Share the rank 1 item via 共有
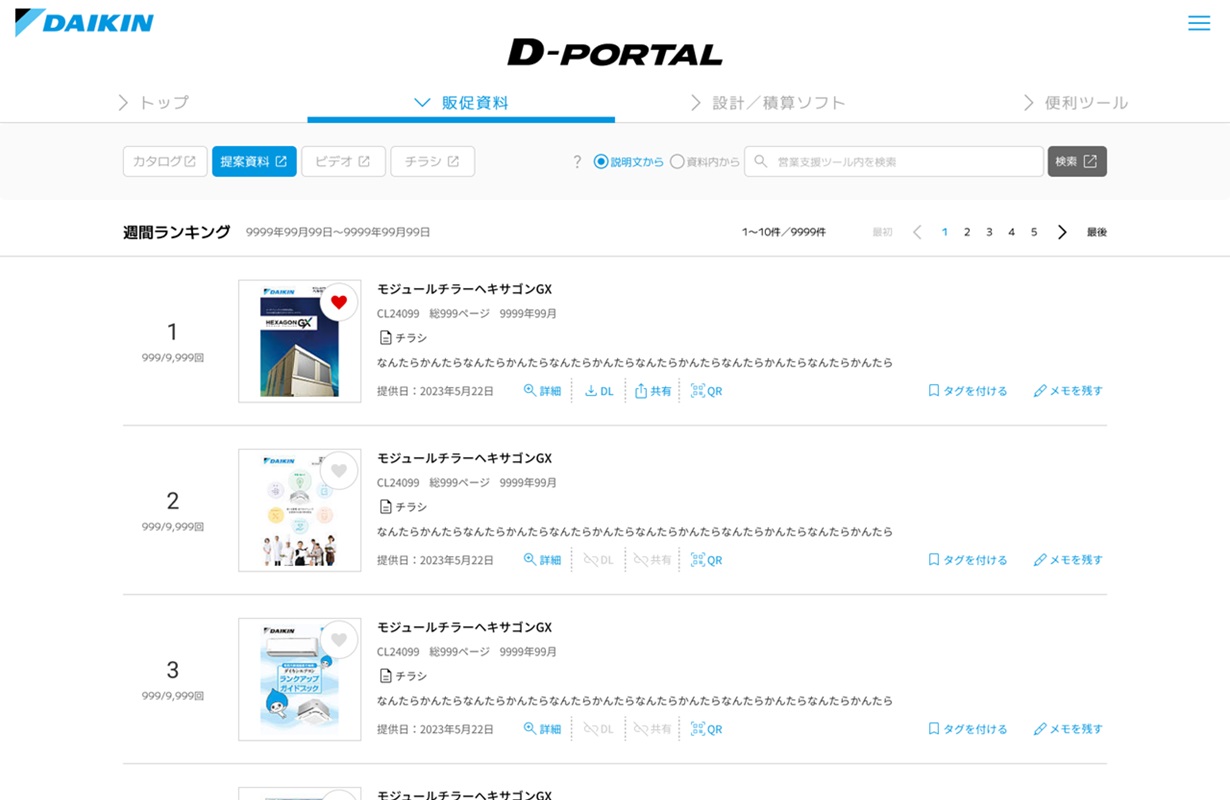The image size is (1230, 800). pyautogui.click(x=653, y=391)
